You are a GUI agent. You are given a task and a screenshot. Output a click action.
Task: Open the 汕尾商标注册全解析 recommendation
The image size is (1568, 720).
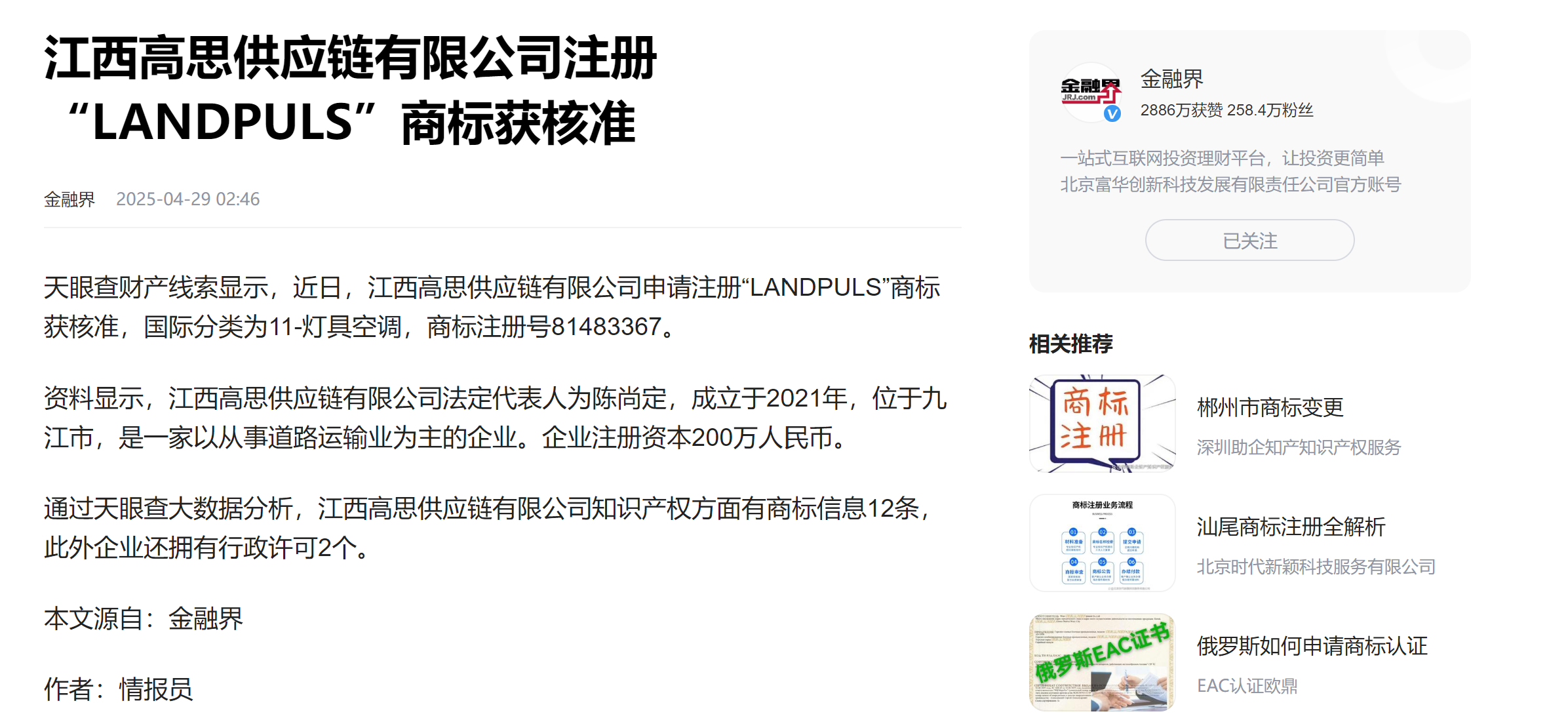pos(1291,527)
